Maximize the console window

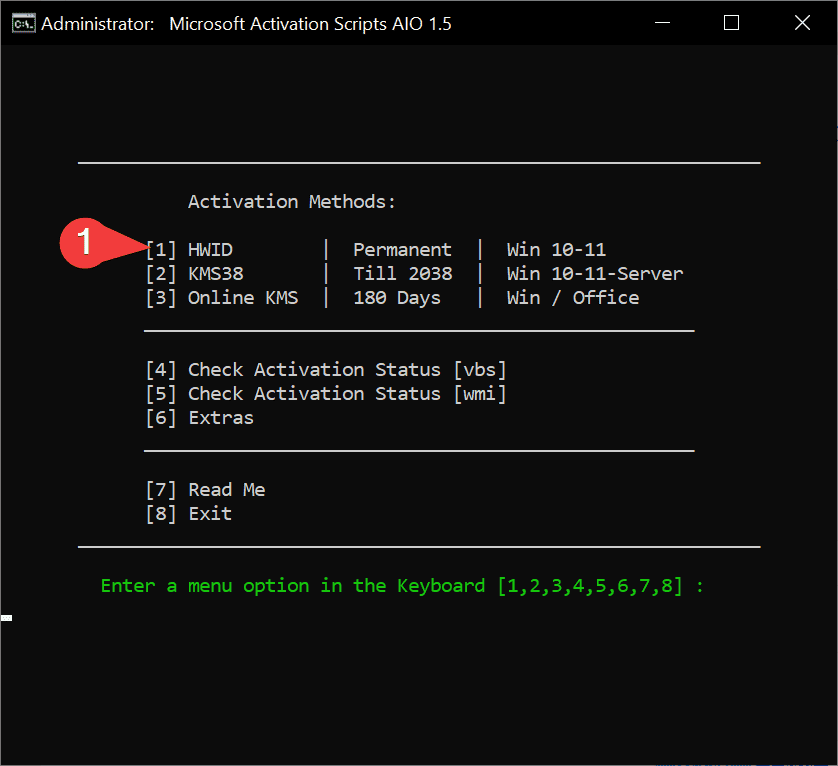[x=731, y=23]
